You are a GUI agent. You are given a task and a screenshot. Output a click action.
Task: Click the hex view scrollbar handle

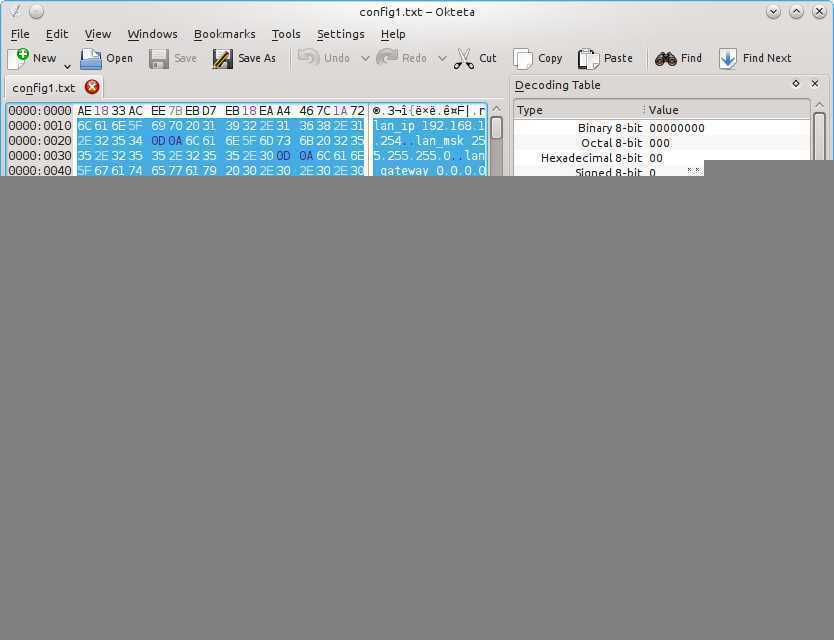click(496, 128)
